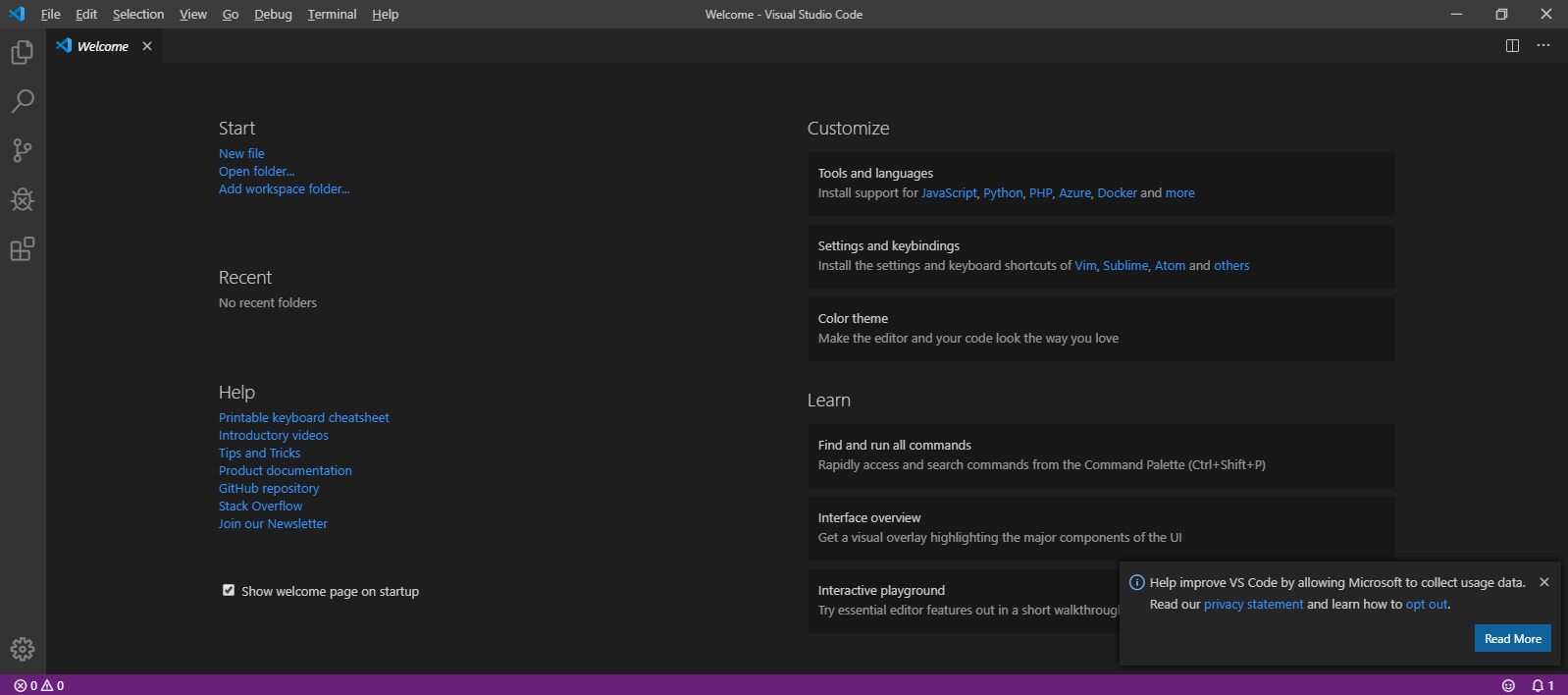The image size is (1568, 695).
Task: Open Stack Overflow link
Action: pos(260,506)
